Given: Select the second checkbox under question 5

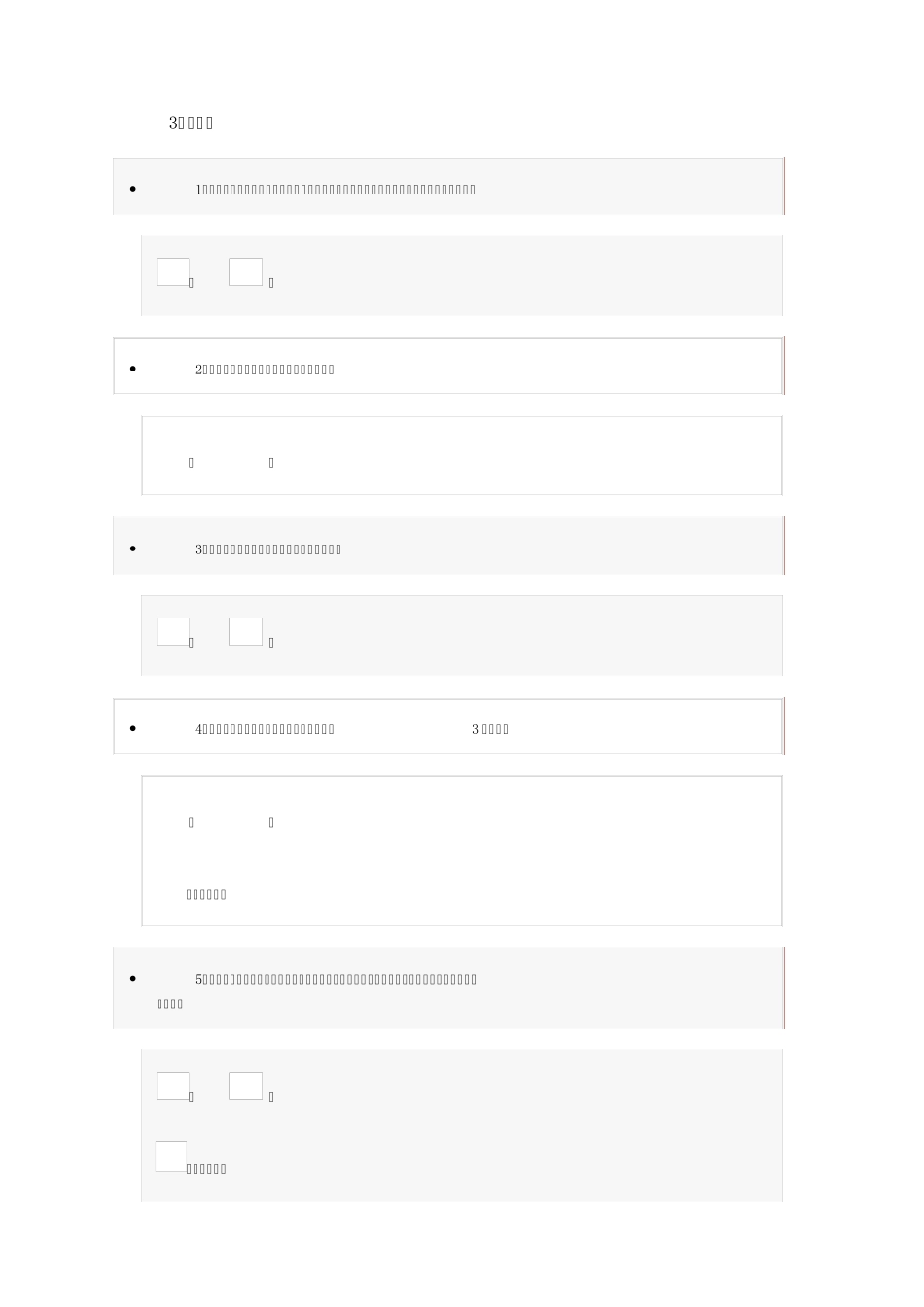Looking at the screenshot, I should (245, 1085).
